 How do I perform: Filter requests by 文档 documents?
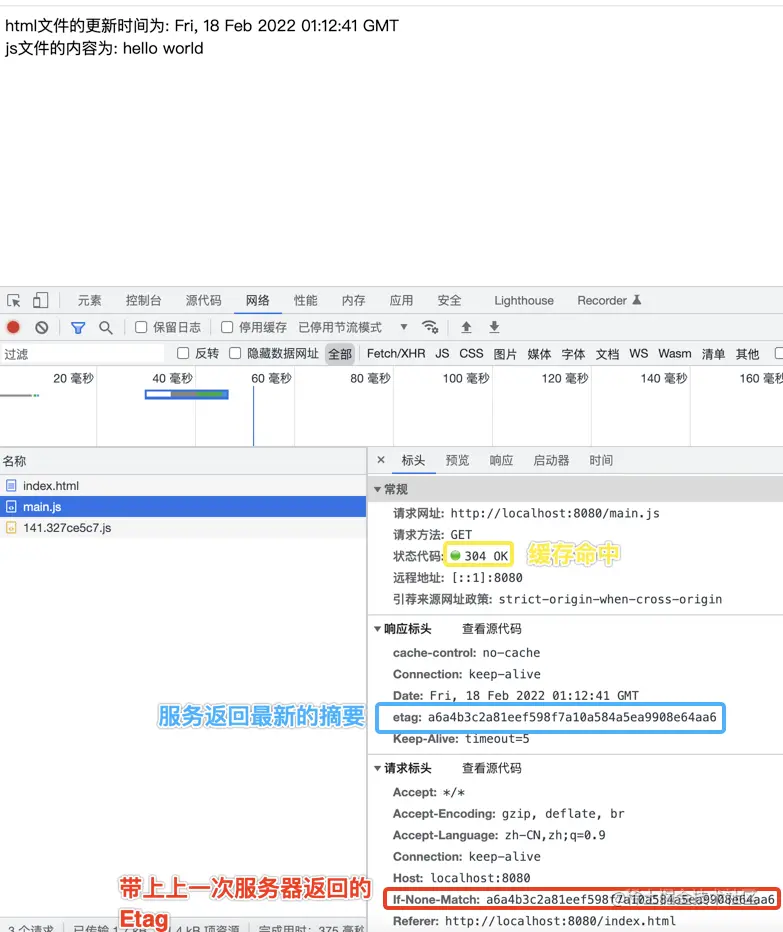click(608, 354)
